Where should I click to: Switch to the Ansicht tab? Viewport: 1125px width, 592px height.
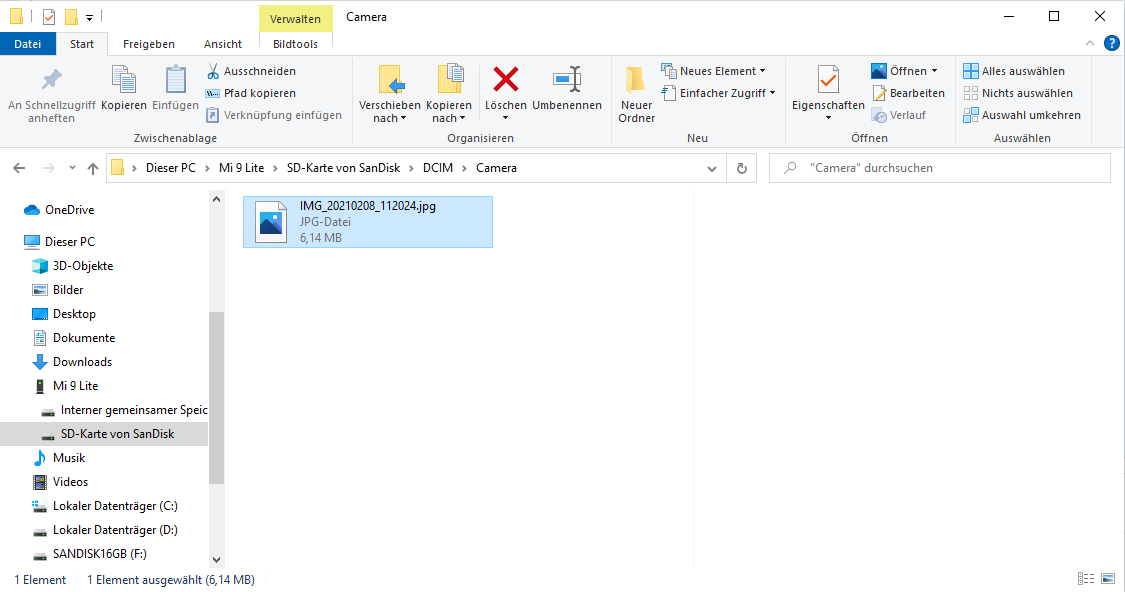[223, 44]
